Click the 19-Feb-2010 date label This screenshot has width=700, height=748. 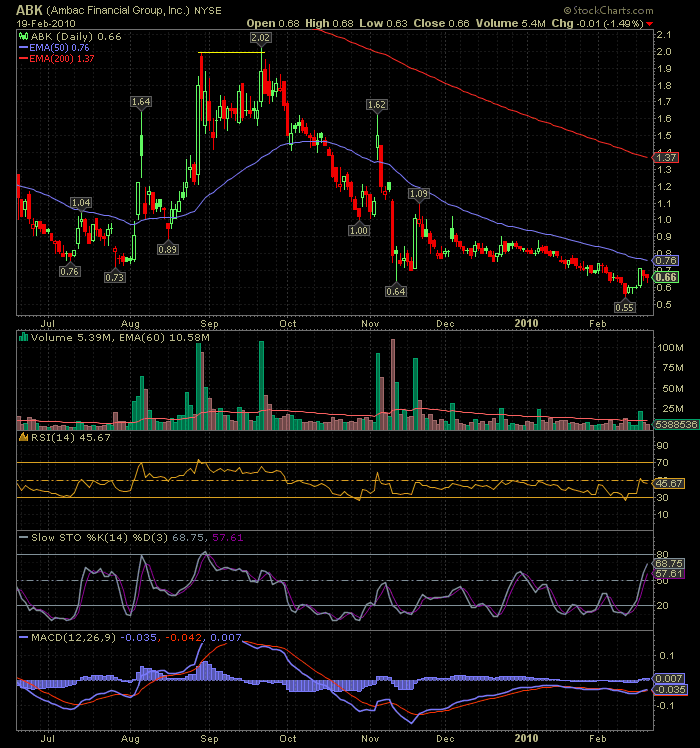46,23
